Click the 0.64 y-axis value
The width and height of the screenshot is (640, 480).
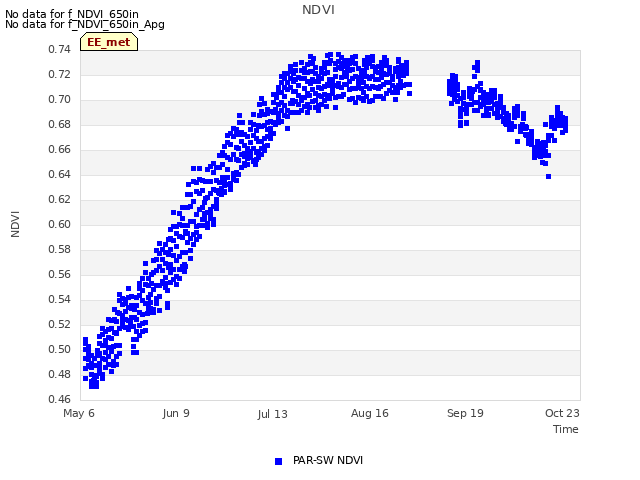pos(60,174)
